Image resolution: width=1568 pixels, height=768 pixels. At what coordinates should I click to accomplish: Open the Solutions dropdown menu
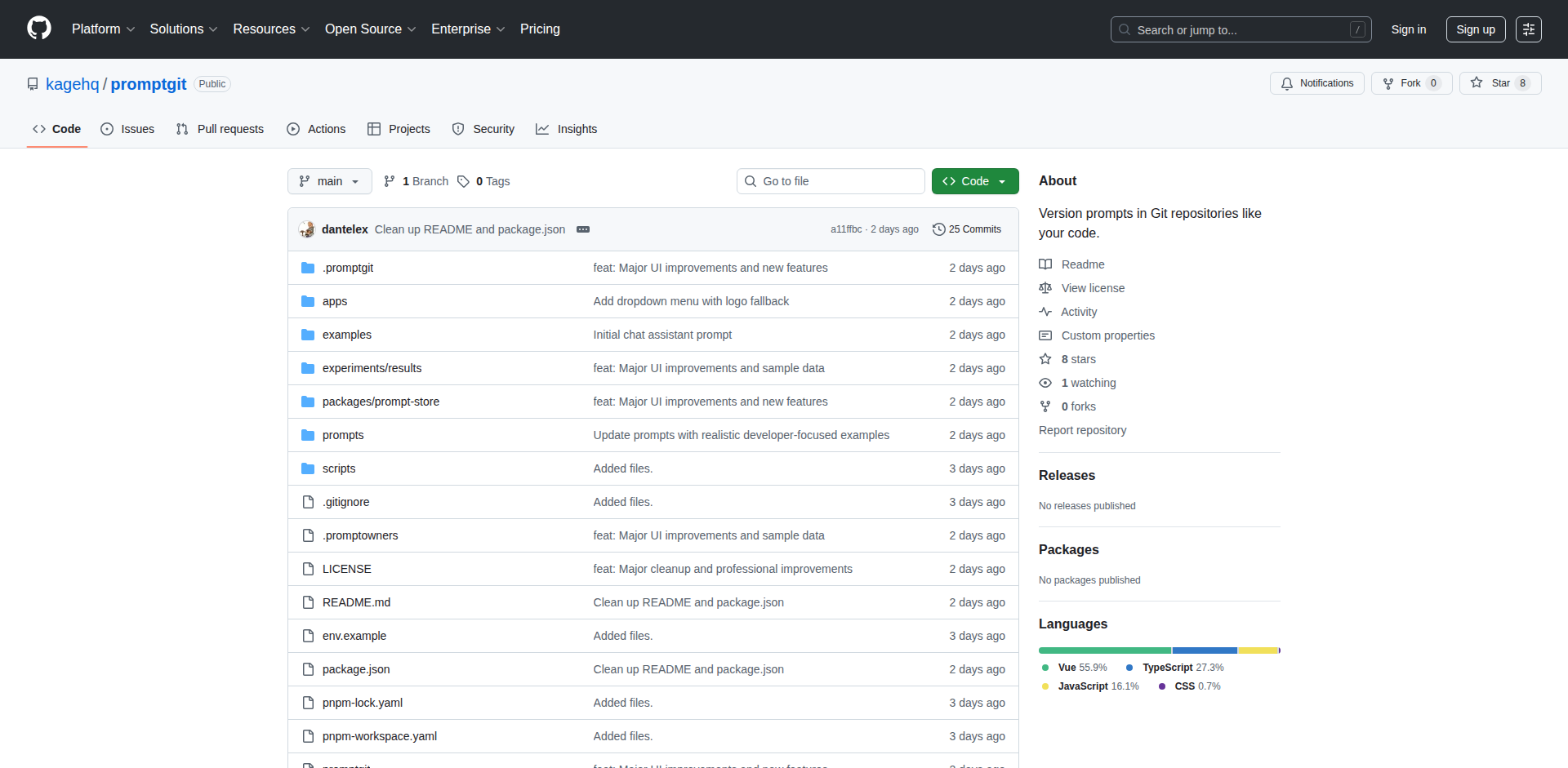(x=184, y=29)
